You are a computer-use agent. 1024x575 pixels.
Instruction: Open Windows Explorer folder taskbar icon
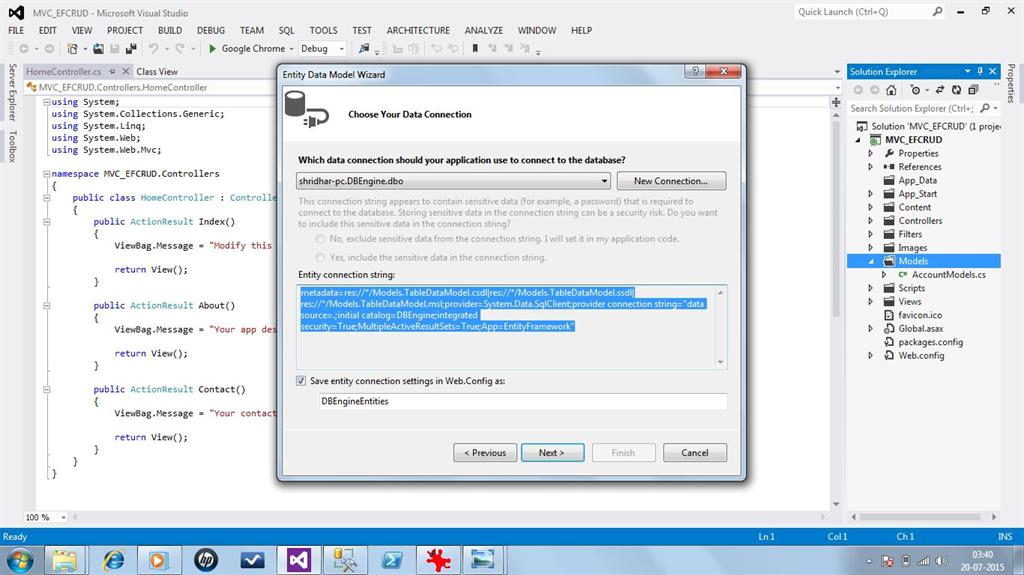pos(64,560)
